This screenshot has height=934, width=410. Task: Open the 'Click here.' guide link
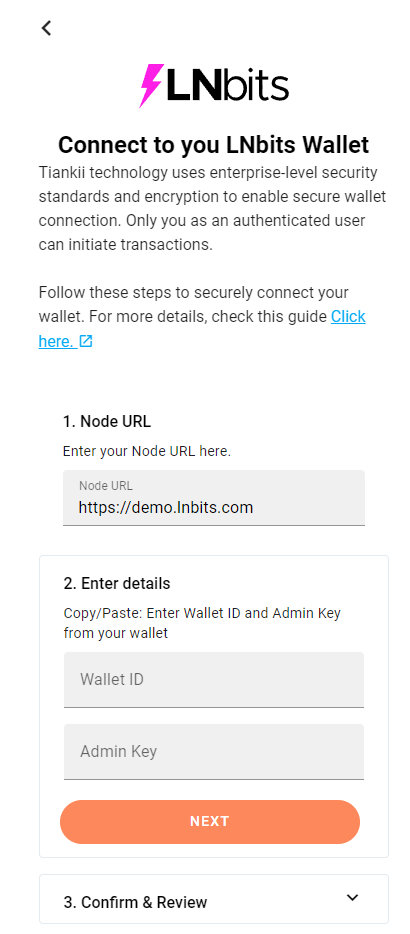pyautogui.click(x=202, y=328)
